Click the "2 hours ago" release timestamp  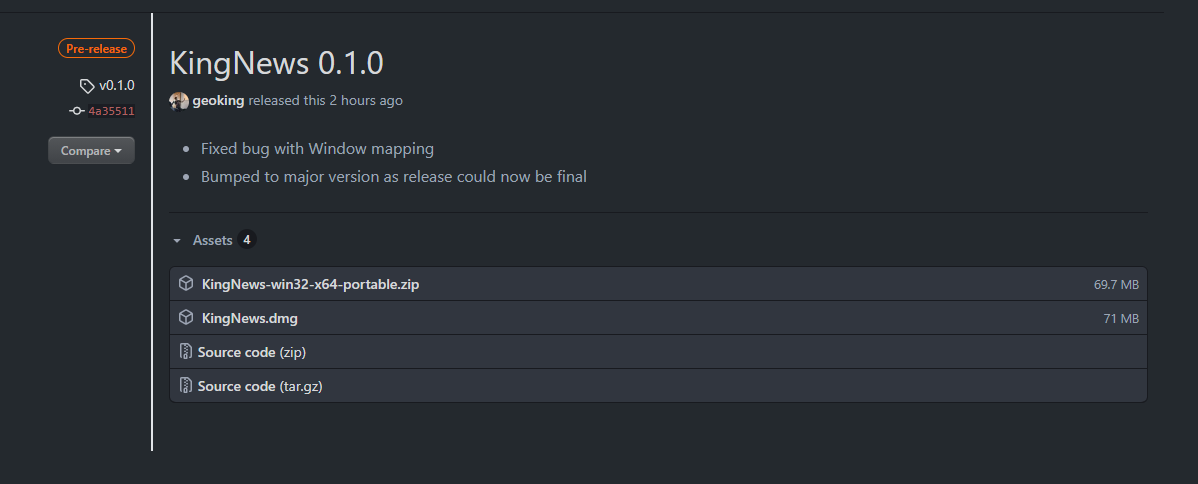pyautogui.click(x=365, y=101)
